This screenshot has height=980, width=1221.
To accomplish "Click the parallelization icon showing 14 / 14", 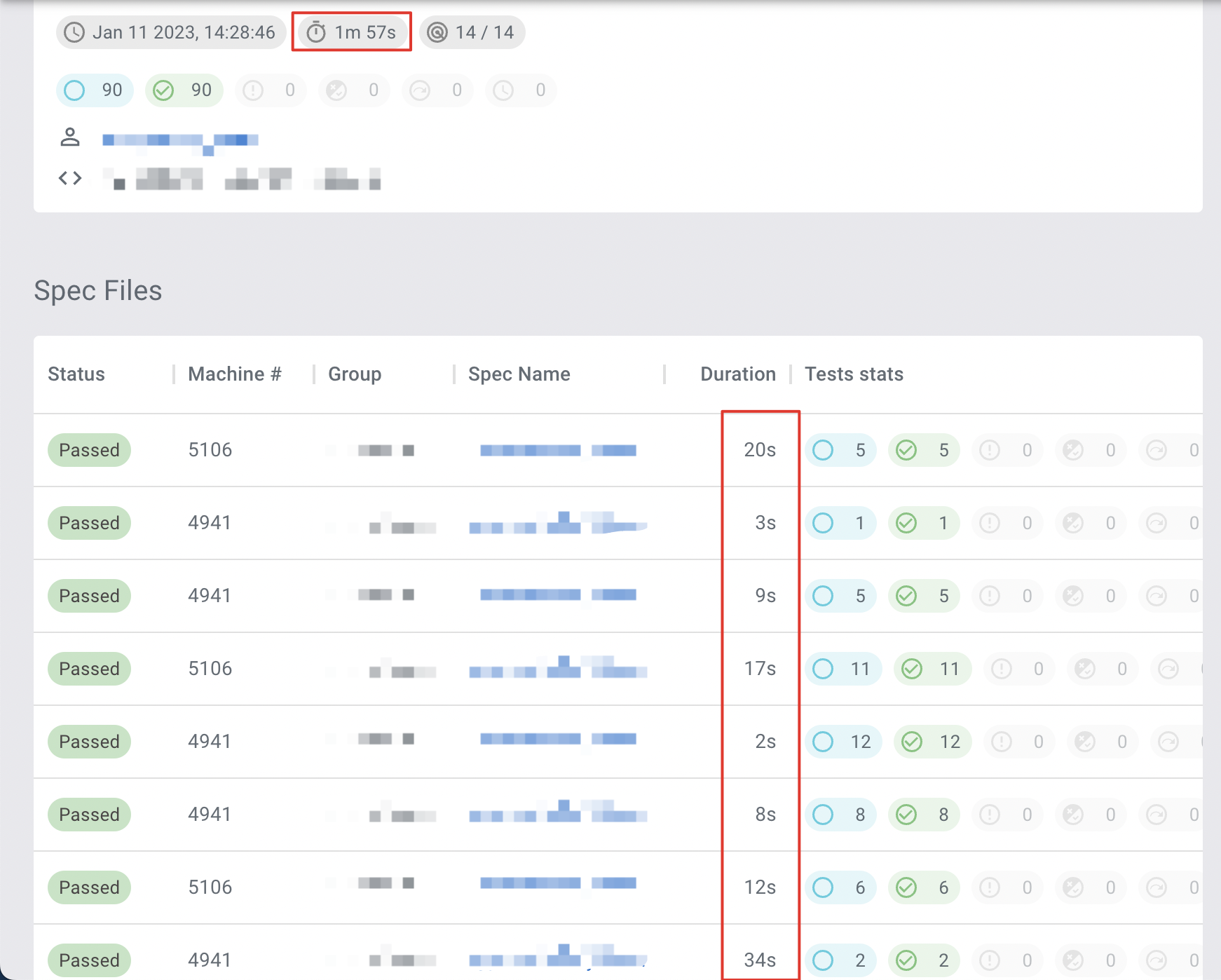I will 438,32.
